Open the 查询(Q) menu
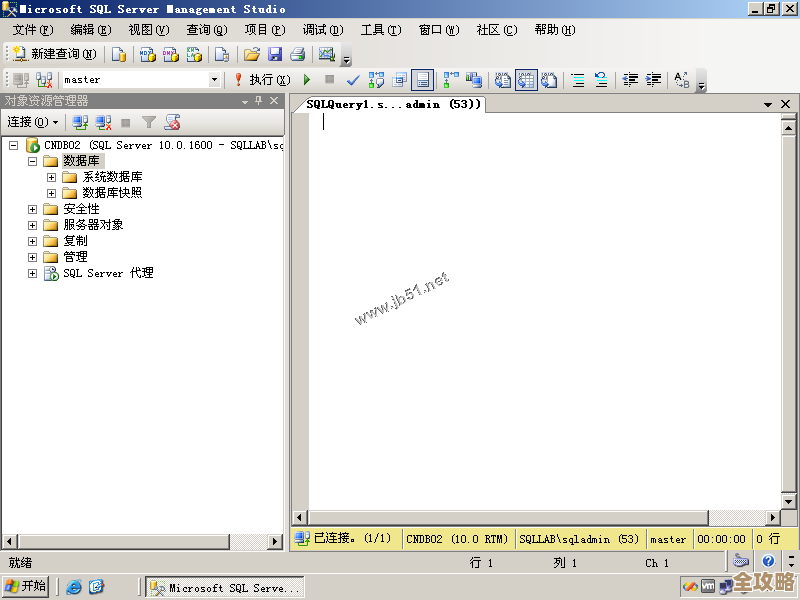The height and width of the screenshot is (600, 800). point(205,30)
